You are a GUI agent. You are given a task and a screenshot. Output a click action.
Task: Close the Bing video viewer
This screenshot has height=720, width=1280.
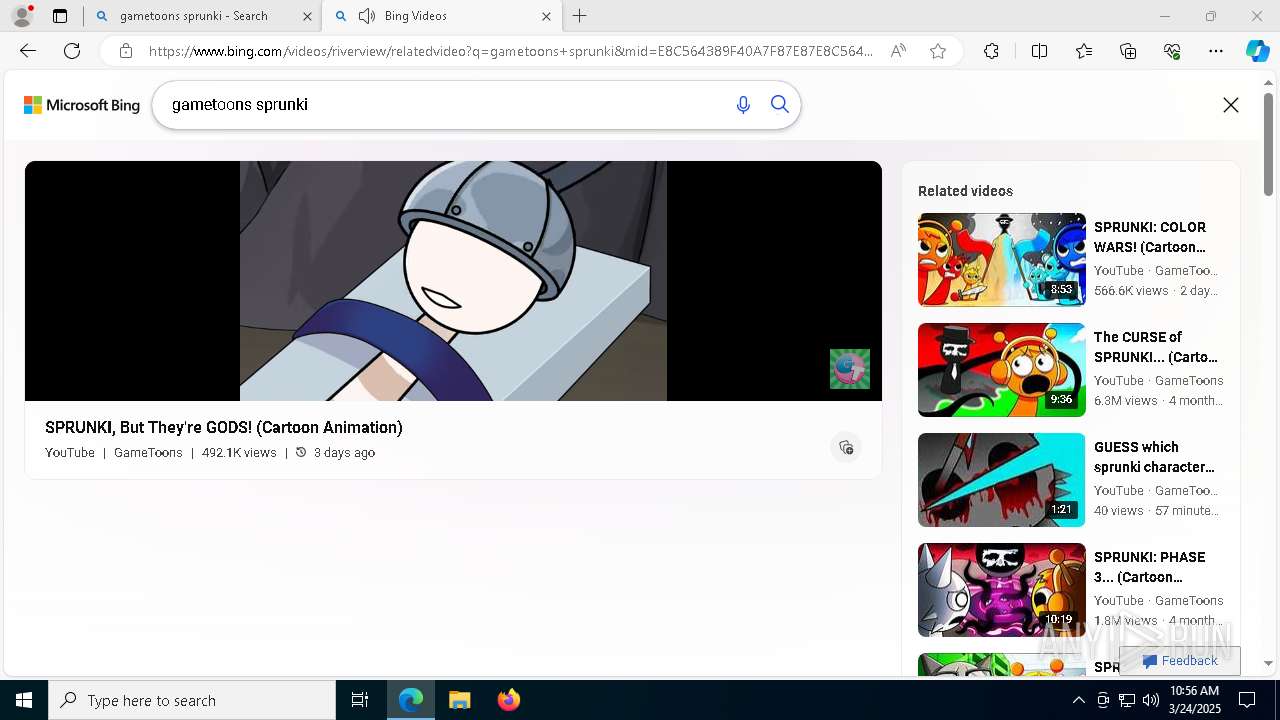1231,105
